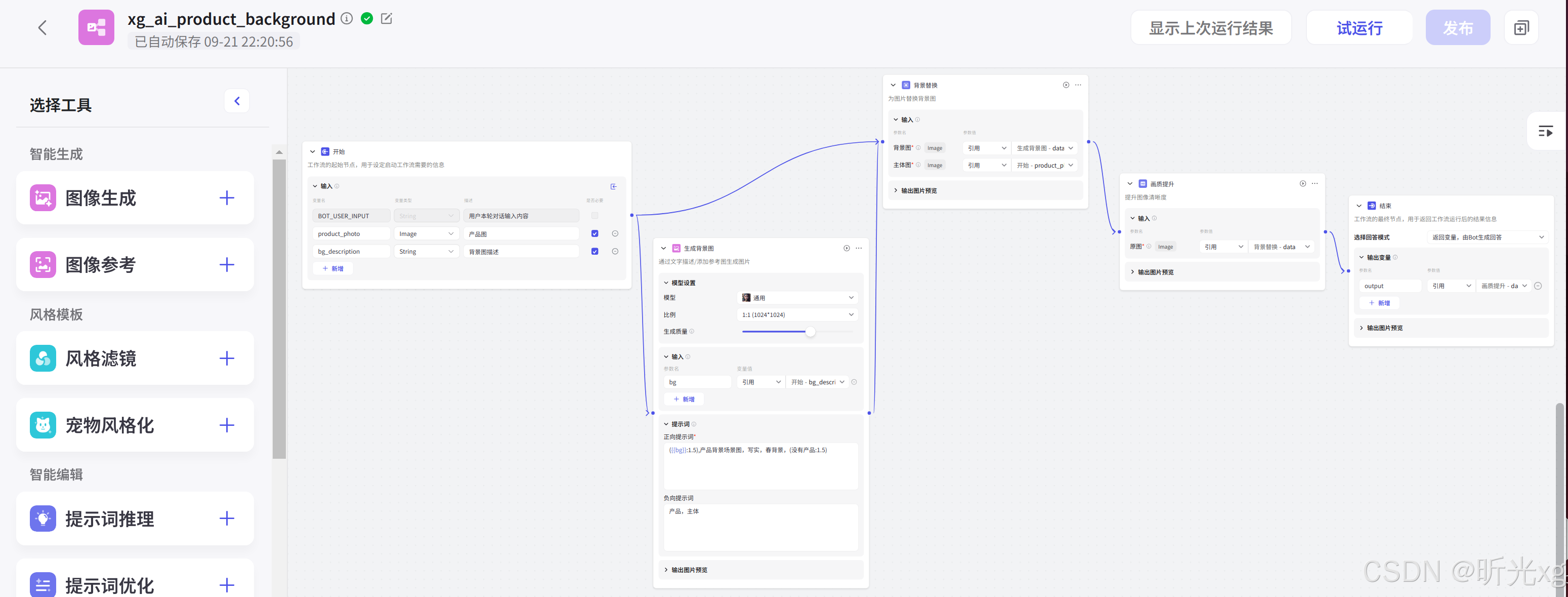Viewport: 1568px width, 597px height.
Task: Uncheck required checkbox for product_photo
Action: (x=595, y=233)
